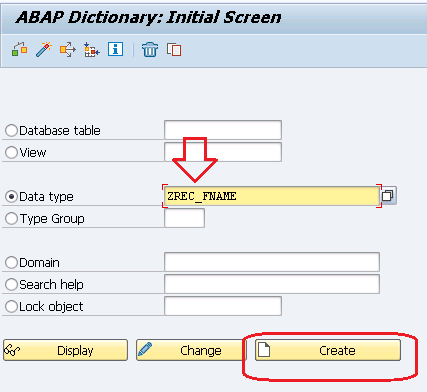The width and height of the screenshot is (427, 392).
Task: Select the View radio button
Action: [x=11, y=152]
